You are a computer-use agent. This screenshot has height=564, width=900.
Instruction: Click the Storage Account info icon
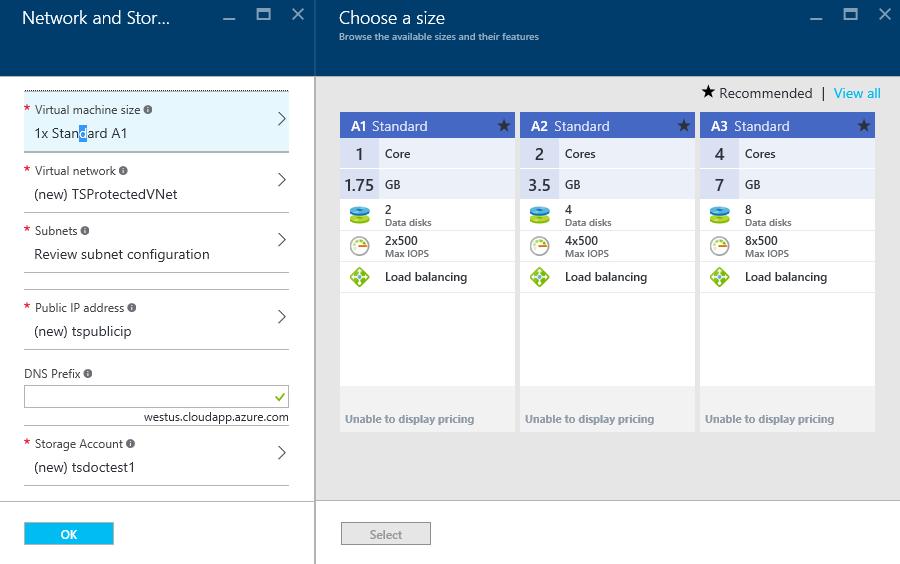(130, 444)
